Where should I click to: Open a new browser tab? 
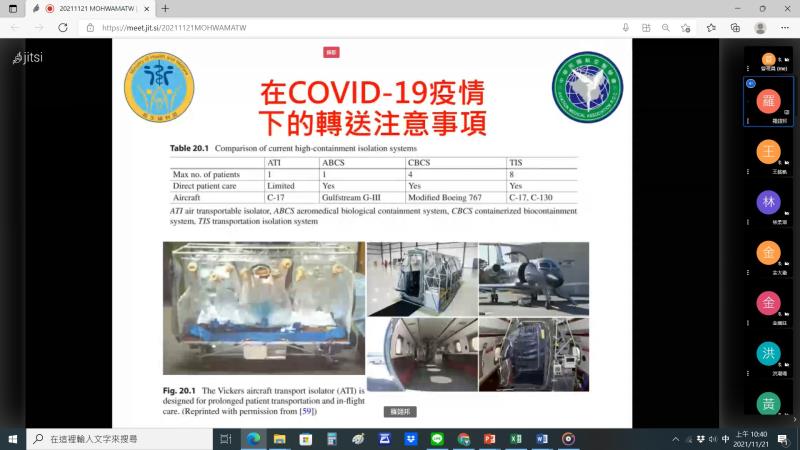165,8
